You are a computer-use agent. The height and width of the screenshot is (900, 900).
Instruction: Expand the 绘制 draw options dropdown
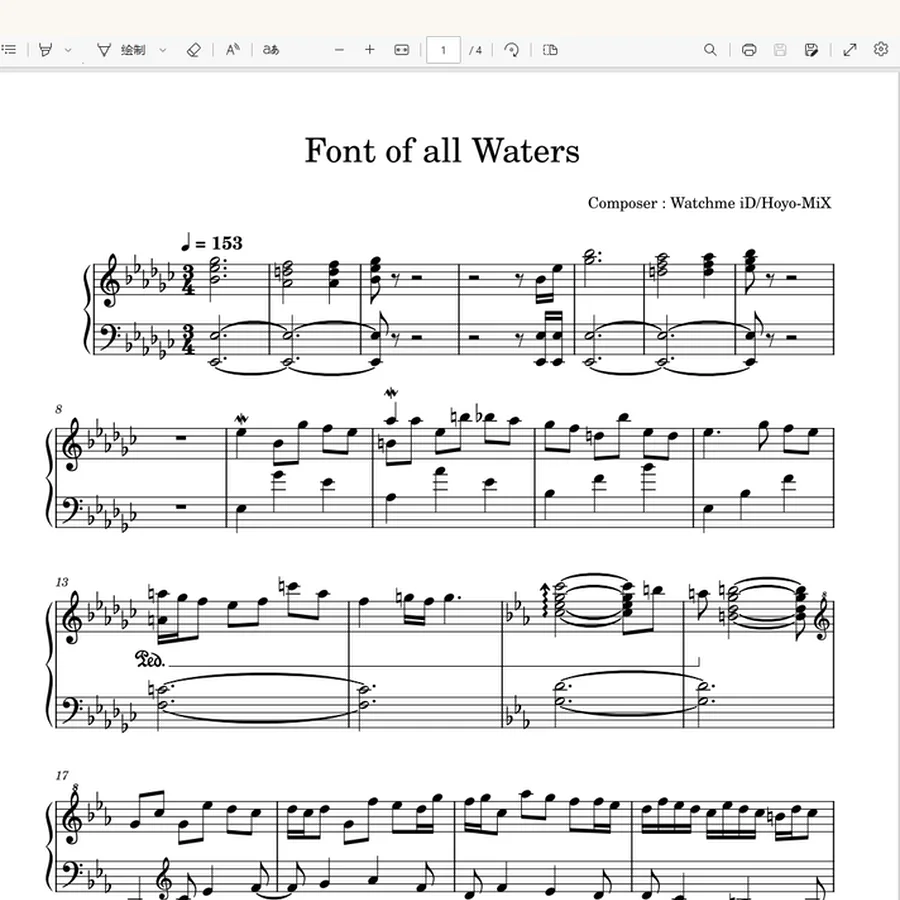pos(163,51)
